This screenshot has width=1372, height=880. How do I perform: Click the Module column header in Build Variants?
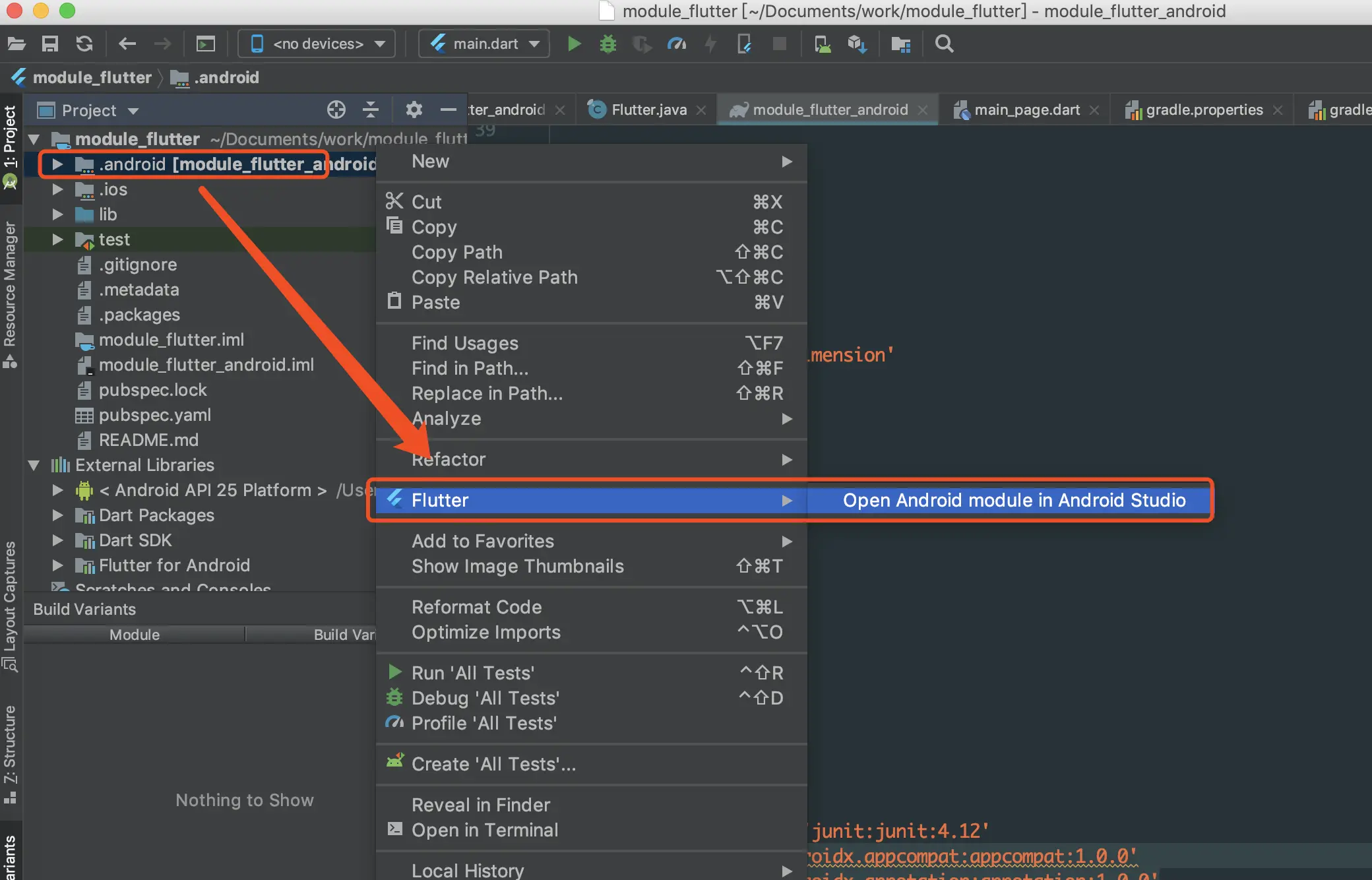tap(135, 635)
